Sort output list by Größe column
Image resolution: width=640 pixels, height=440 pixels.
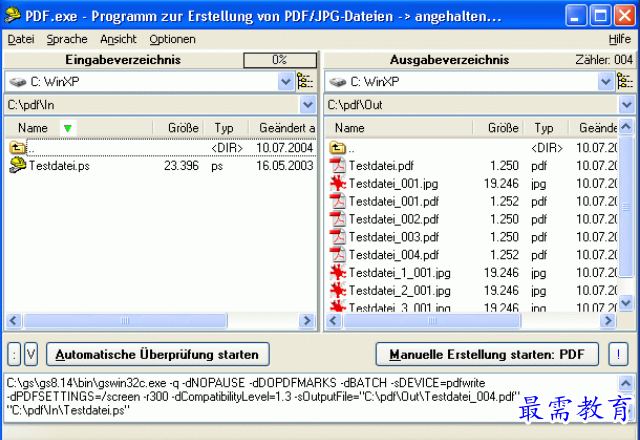(x=498, y=128)
